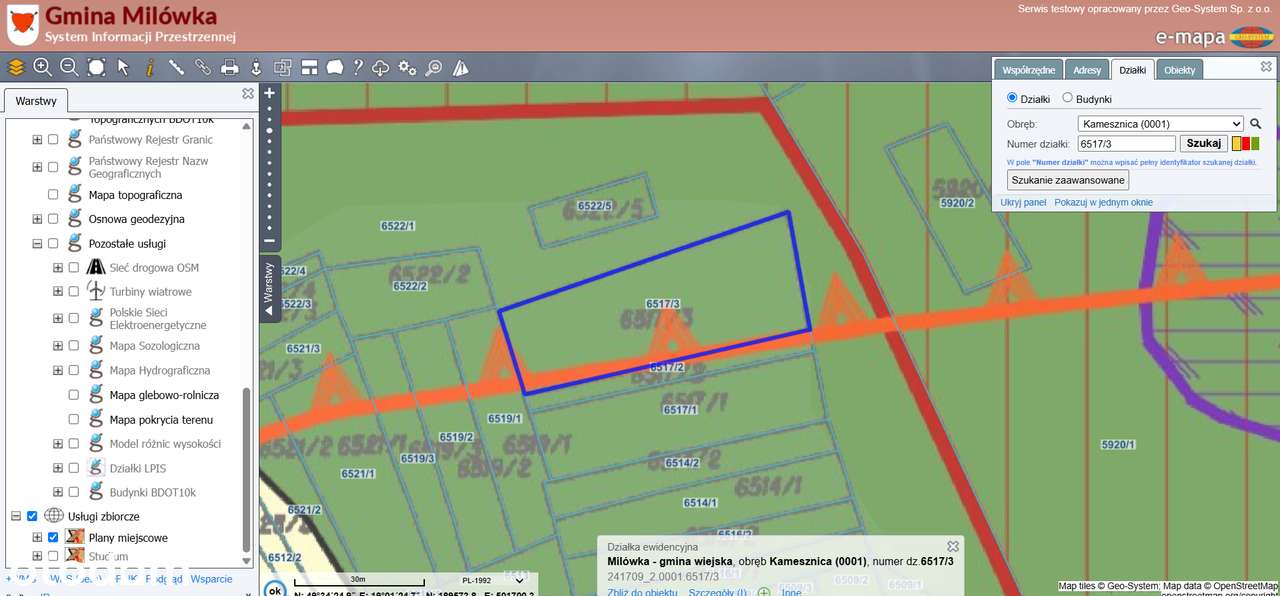1280x596 pixels.
Task: Open Obręb Kamesznica (0001) dropdown
Action: [x=1160, y=124]
